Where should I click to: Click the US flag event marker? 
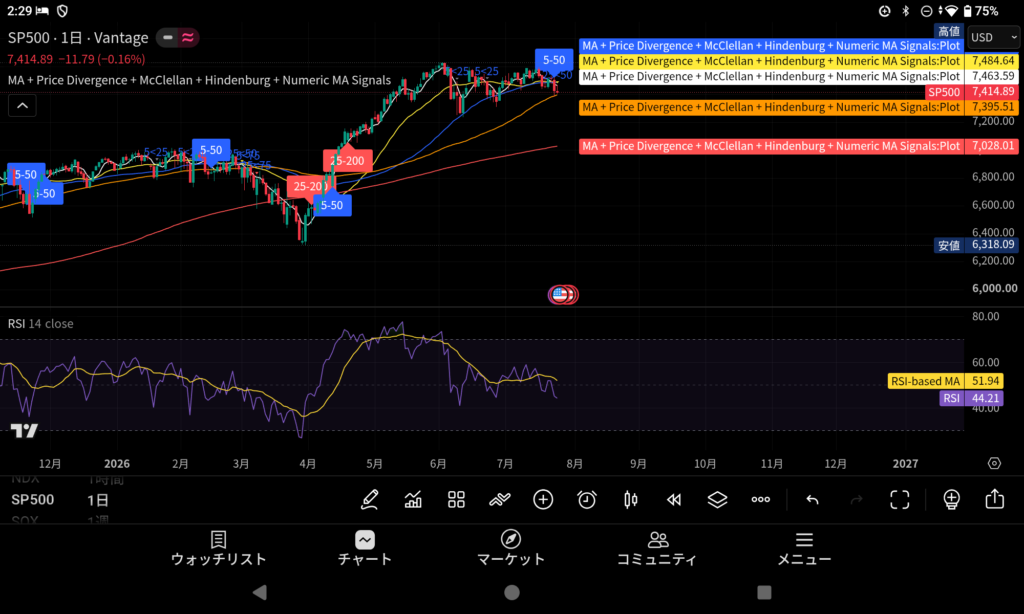(560, 295)
